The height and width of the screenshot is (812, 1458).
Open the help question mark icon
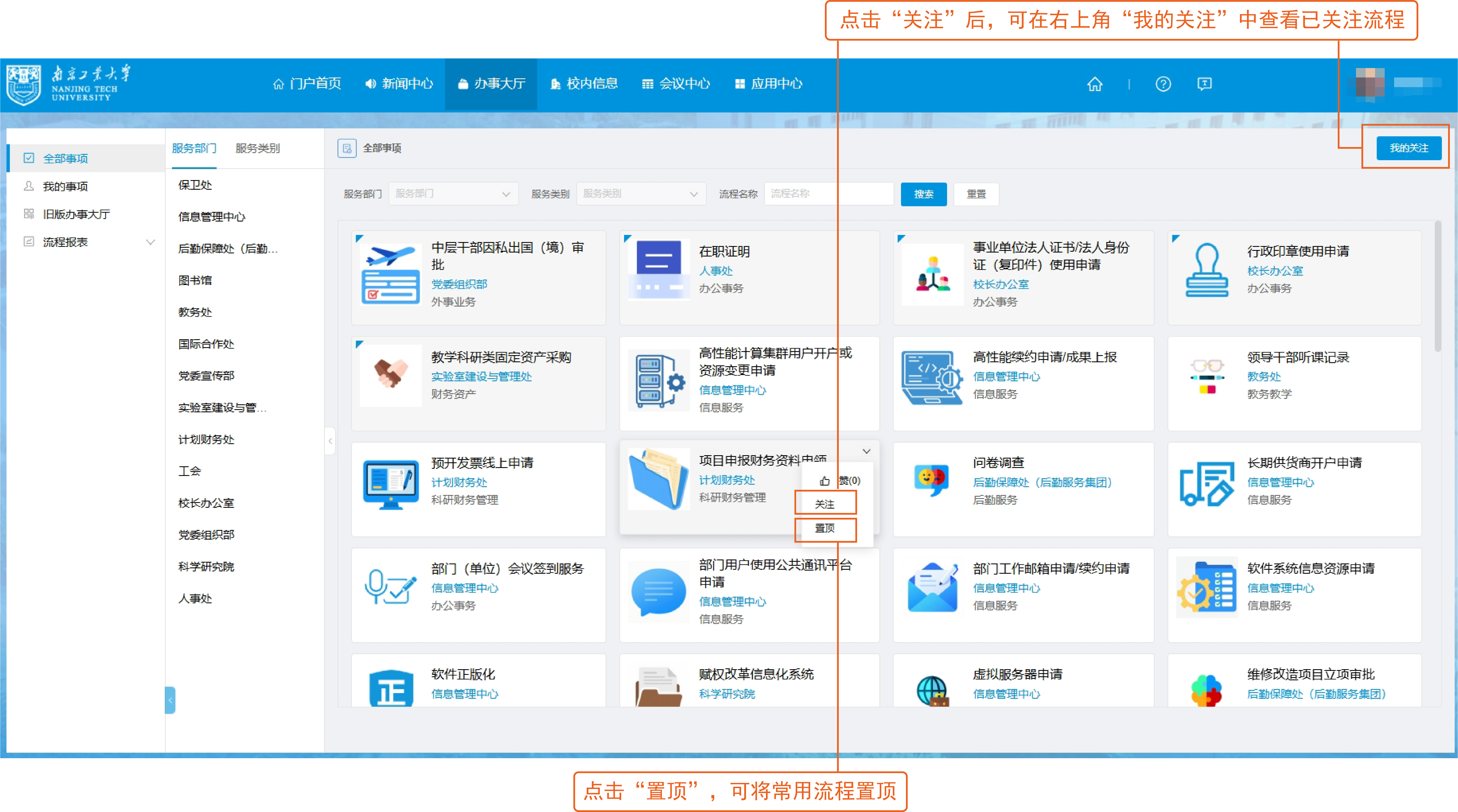[1163, 84]
